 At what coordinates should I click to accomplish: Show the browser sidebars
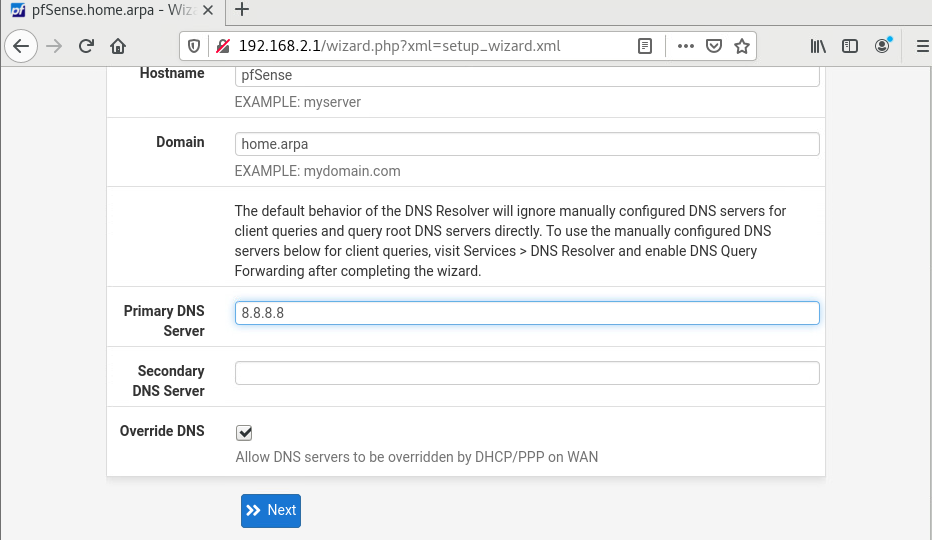coord(850,46)
